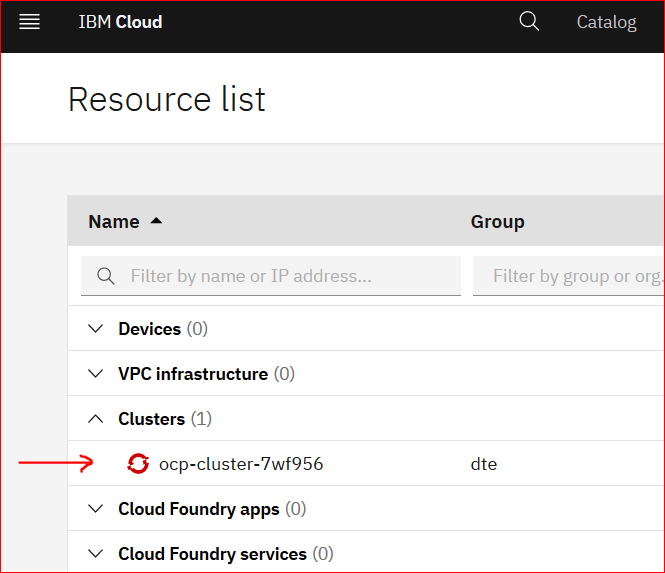Click the OpenShift icon beside ocp-cluster-7wf956
The height and width of the screenshot is (573, 665).
[x=138, y=464]
